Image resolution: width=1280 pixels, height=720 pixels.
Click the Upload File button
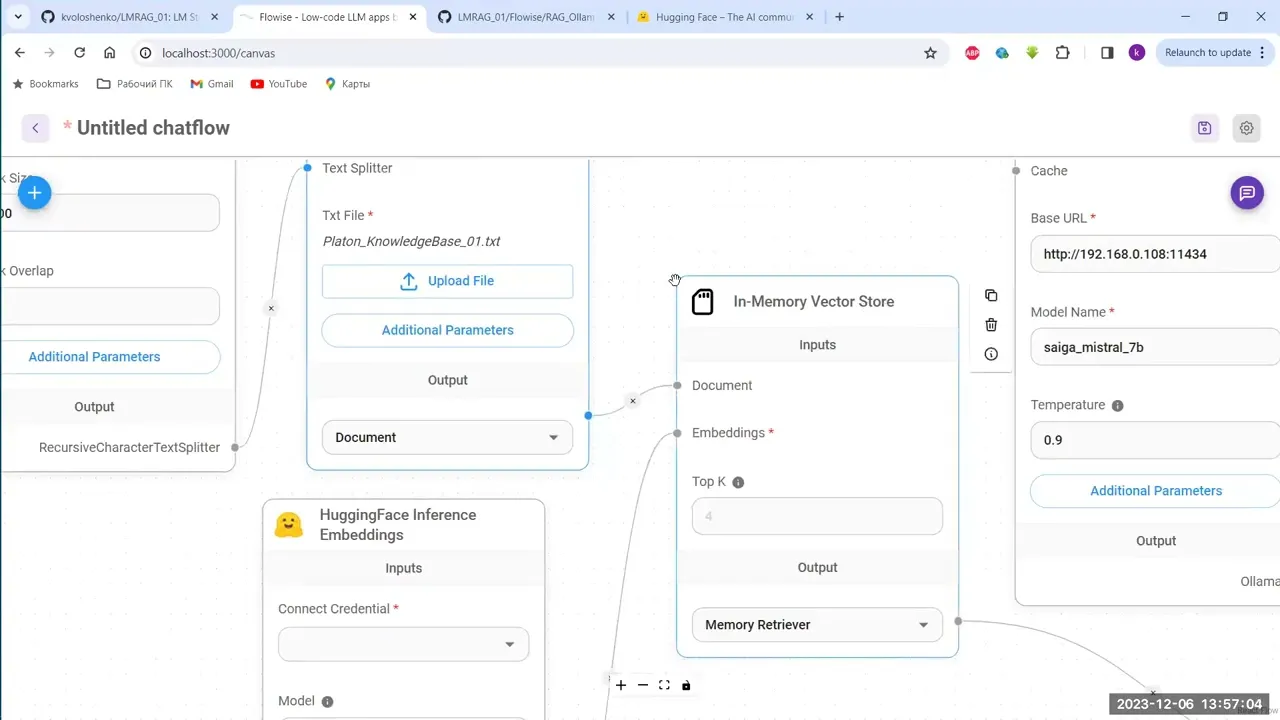[447, 281]
